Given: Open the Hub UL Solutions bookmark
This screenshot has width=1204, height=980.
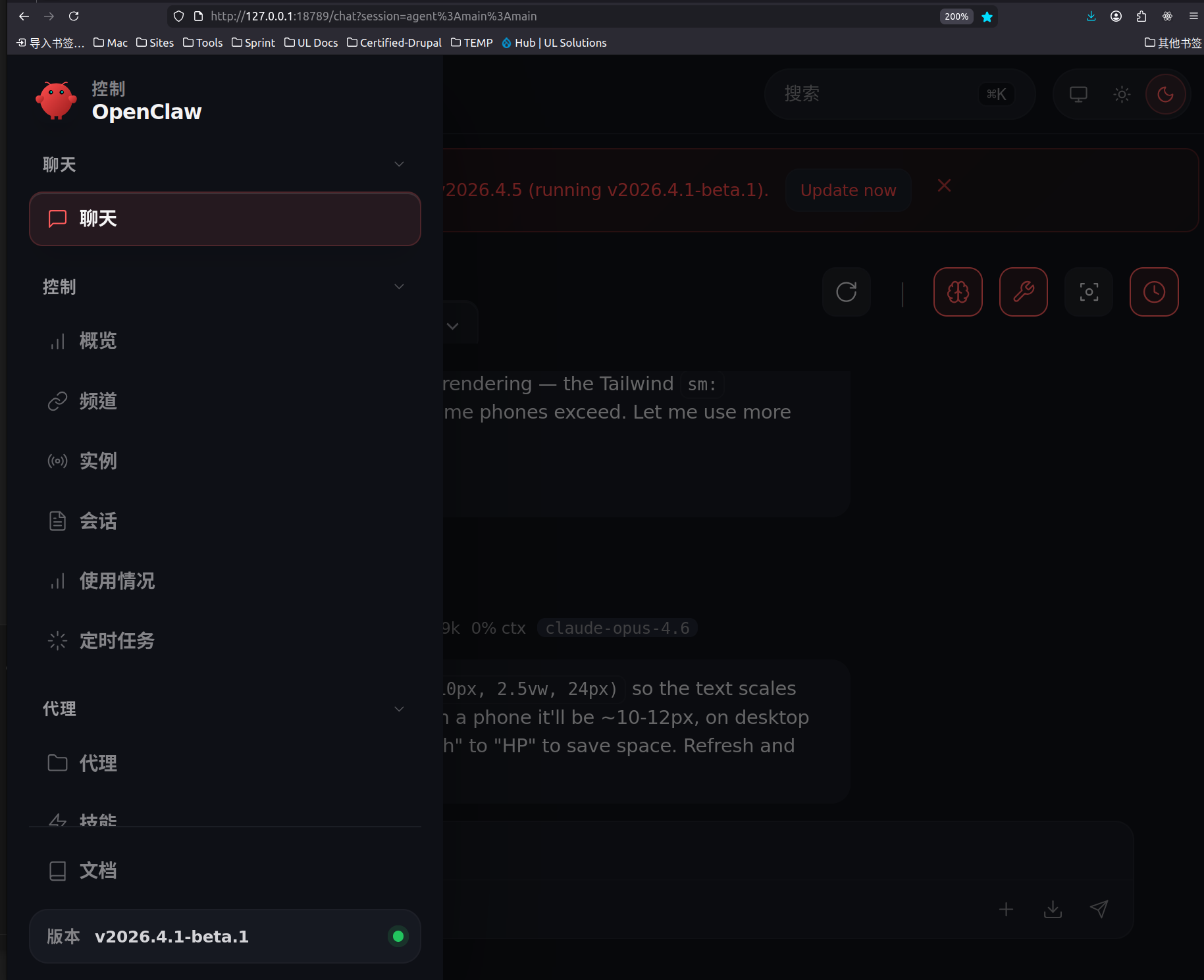Looking at the screenshot, I should pyautogui.click(x=554, y=42).
